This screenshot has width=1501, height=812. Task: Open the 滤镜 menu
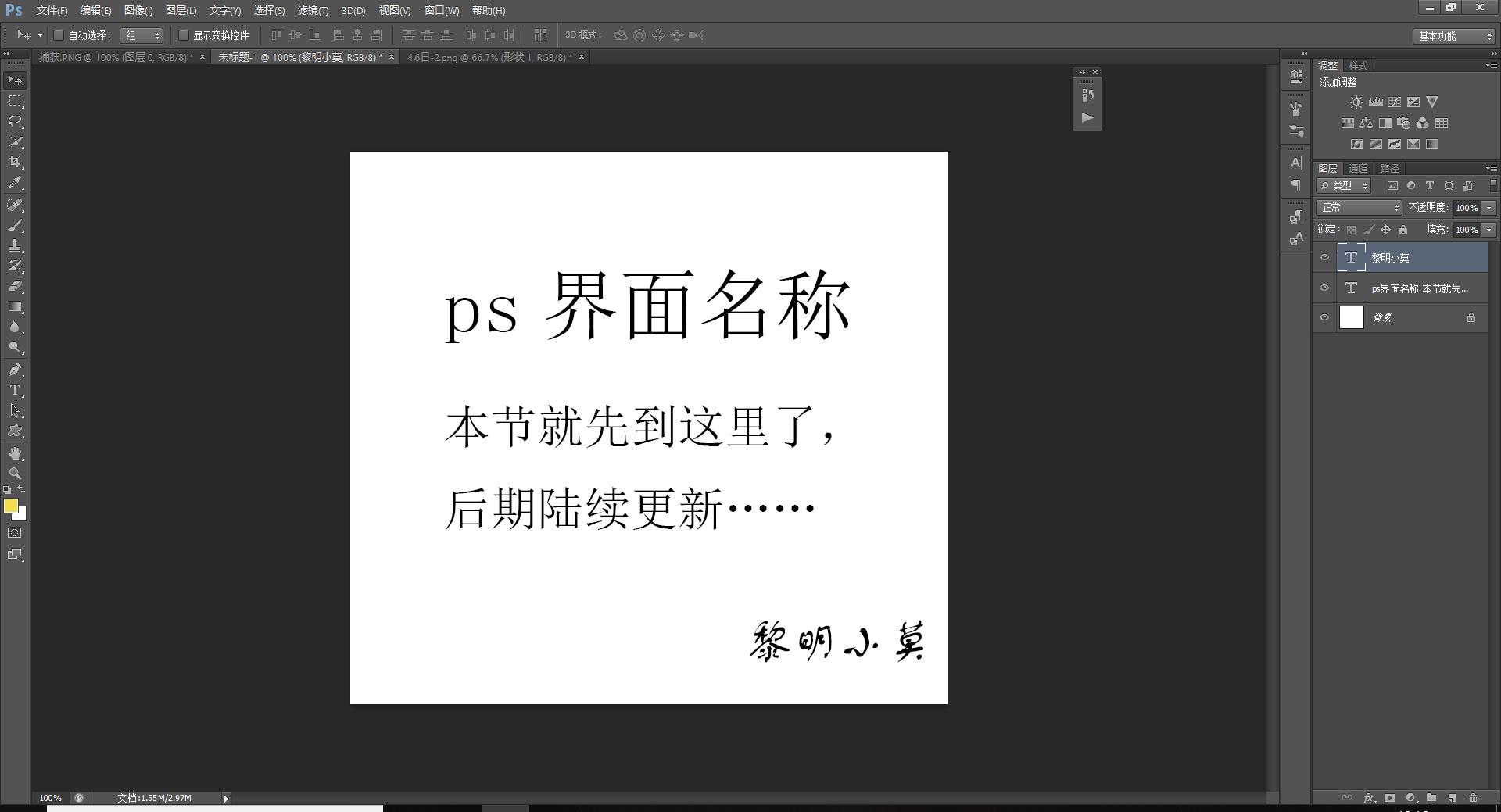311,10
